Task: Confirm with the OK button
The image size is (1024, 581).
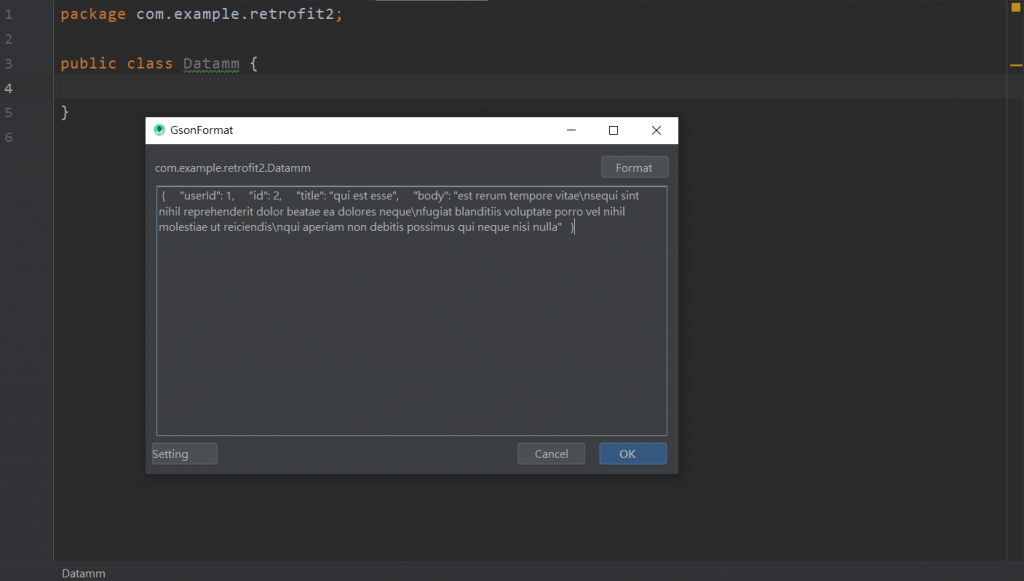Action: (x=633, y=454)
